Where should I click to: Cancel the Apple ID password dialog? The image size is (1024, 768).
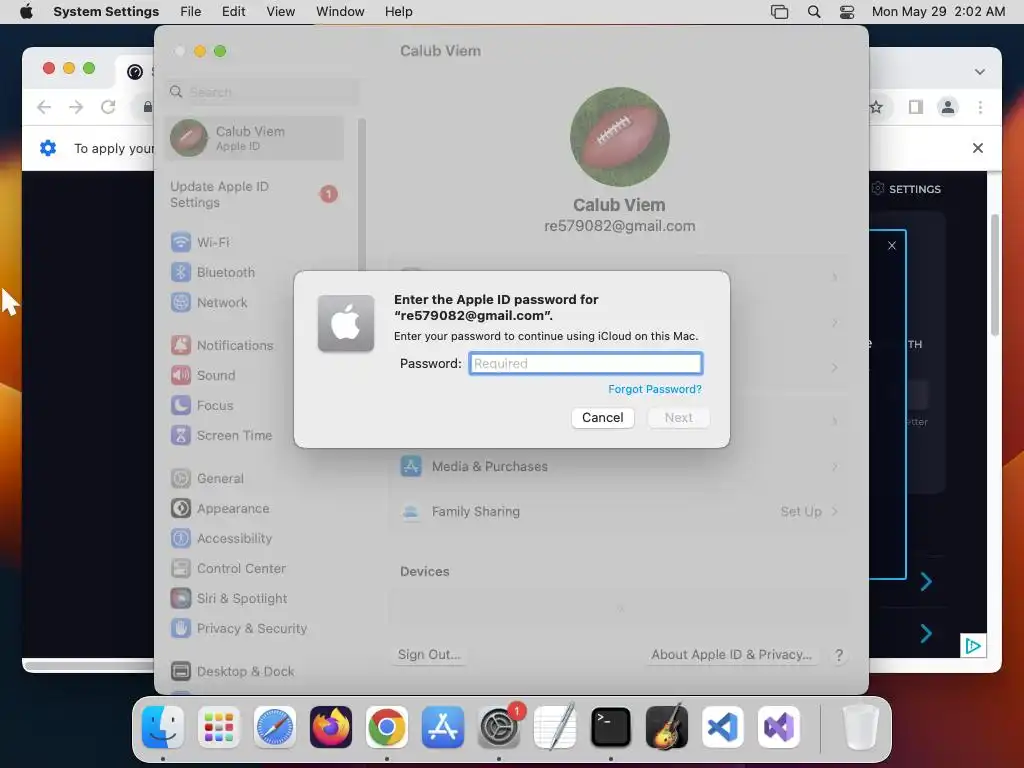(x=602, y=417)
